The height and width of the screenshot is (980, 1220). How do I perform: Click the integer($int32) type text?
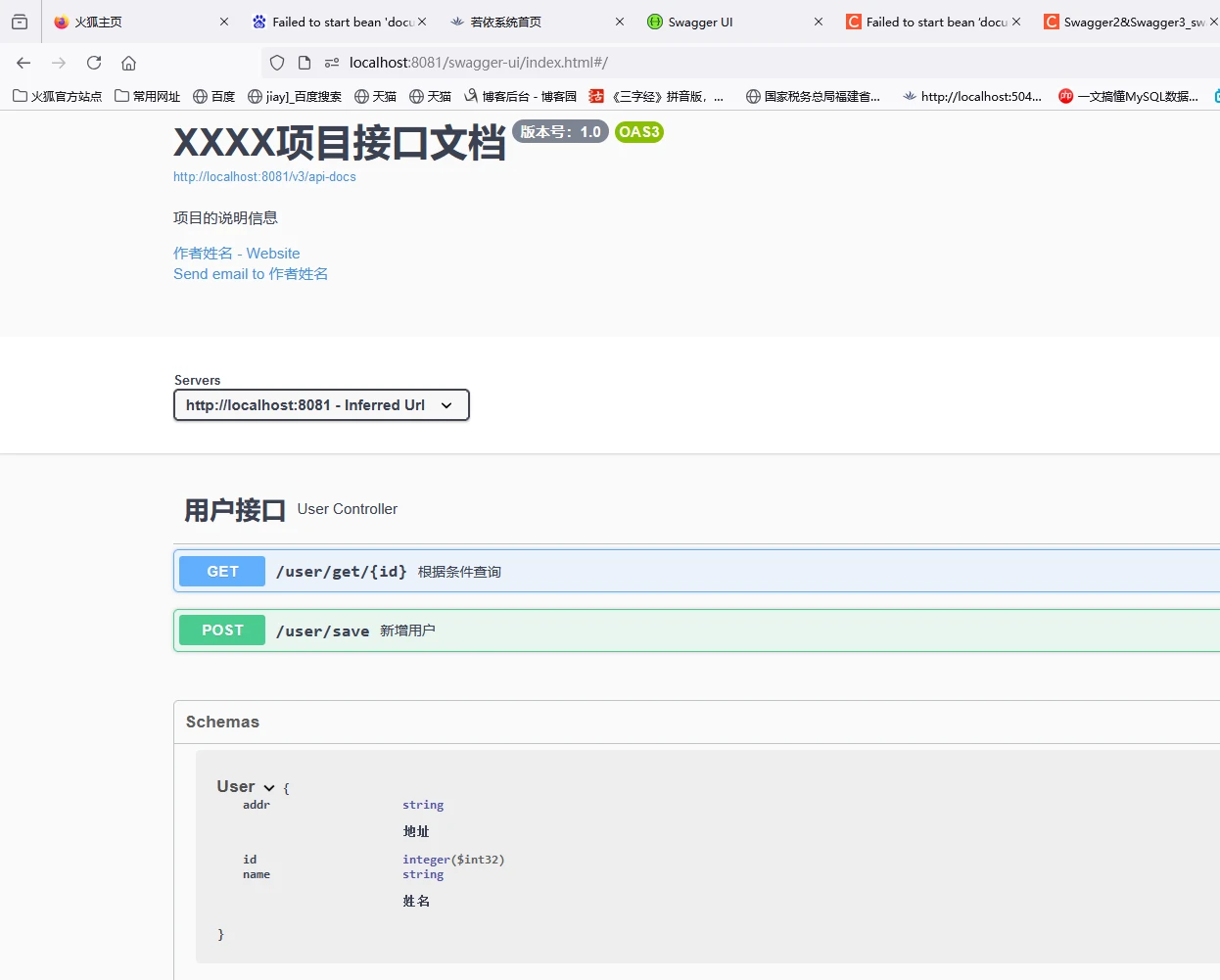(453, 860)
